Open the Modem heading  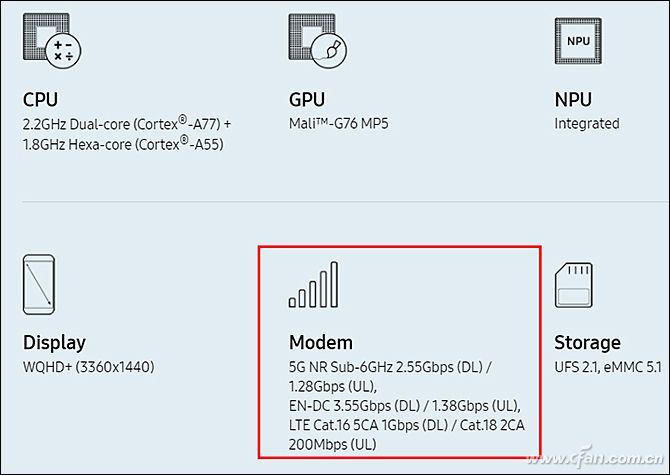320,343
